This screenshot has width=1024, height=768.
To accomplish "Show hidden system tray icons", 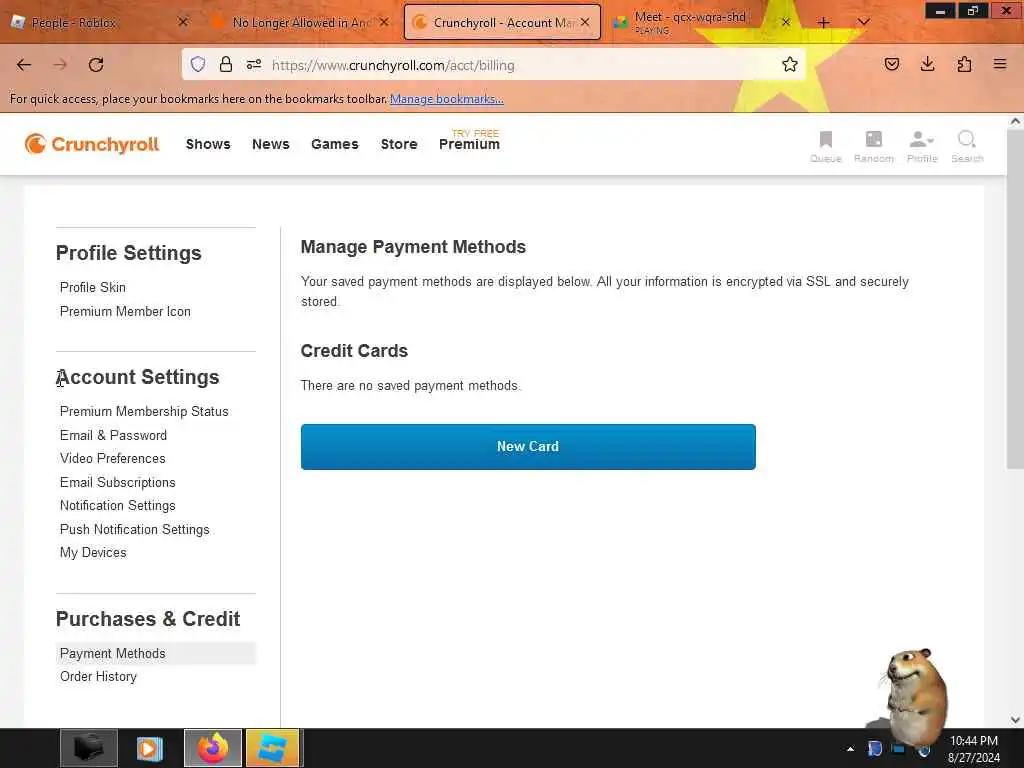I will point(850,749).
